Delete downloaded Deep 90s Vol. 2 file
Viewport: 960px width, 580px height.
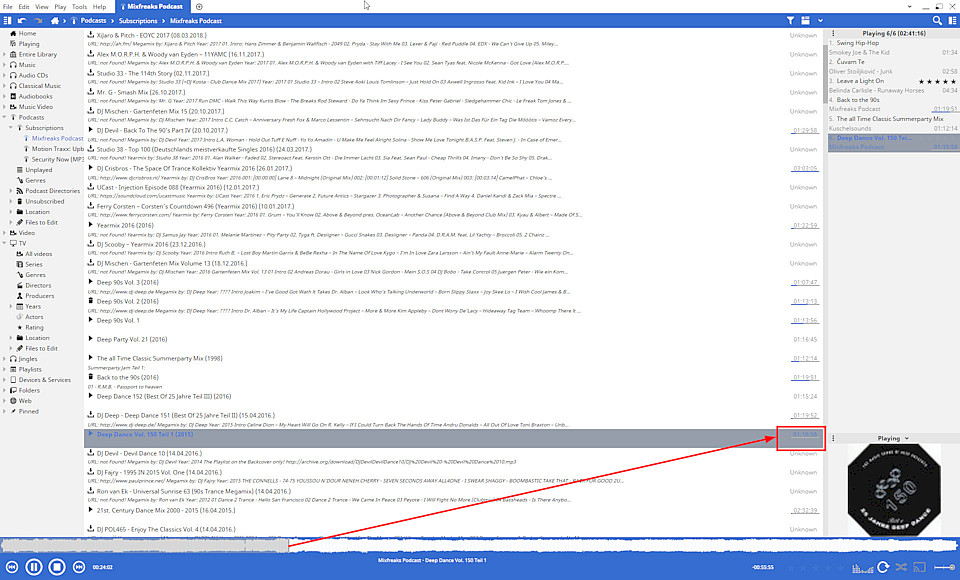click(91, 301)
